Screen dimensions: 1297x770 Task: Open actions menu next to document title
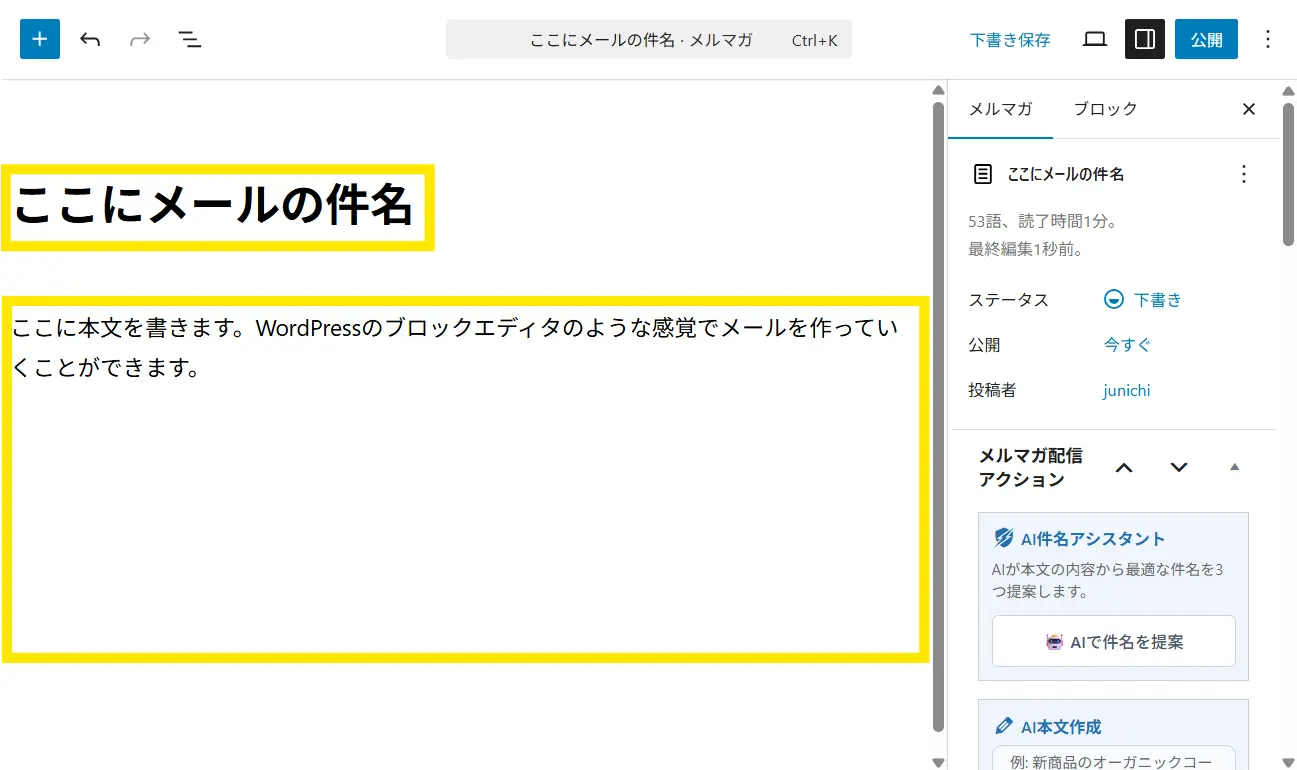point(1244,174)
